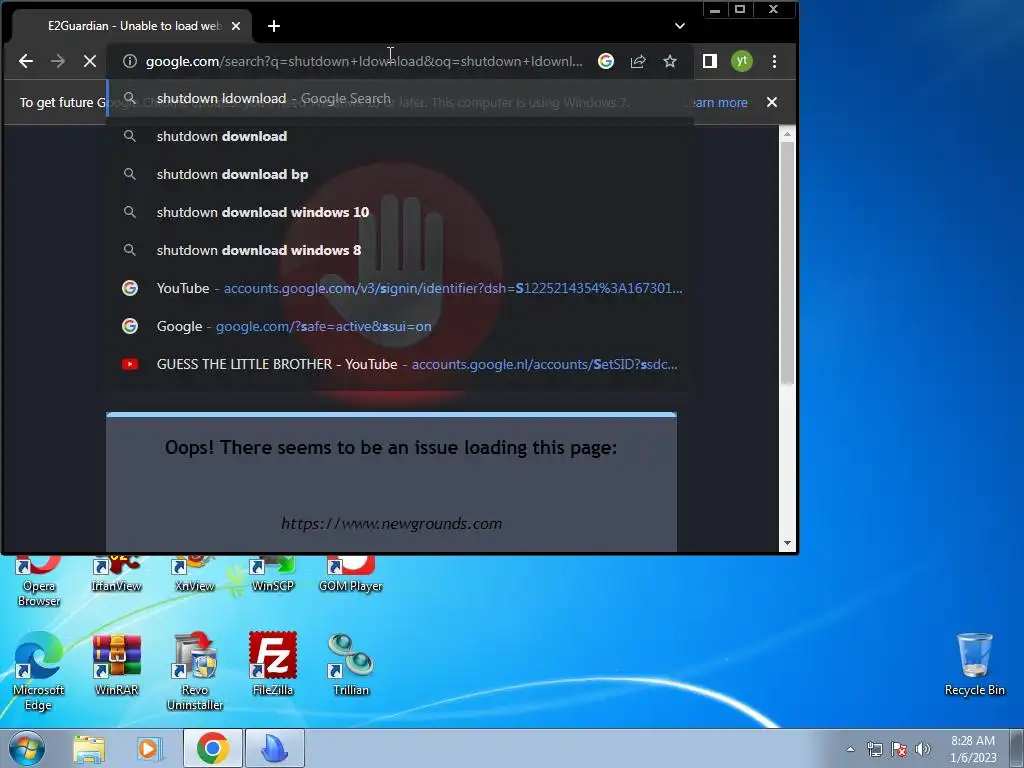The image size is (1024, 768).
Task: Select FileZilla desktop icon
Action: tap(273, 664)
